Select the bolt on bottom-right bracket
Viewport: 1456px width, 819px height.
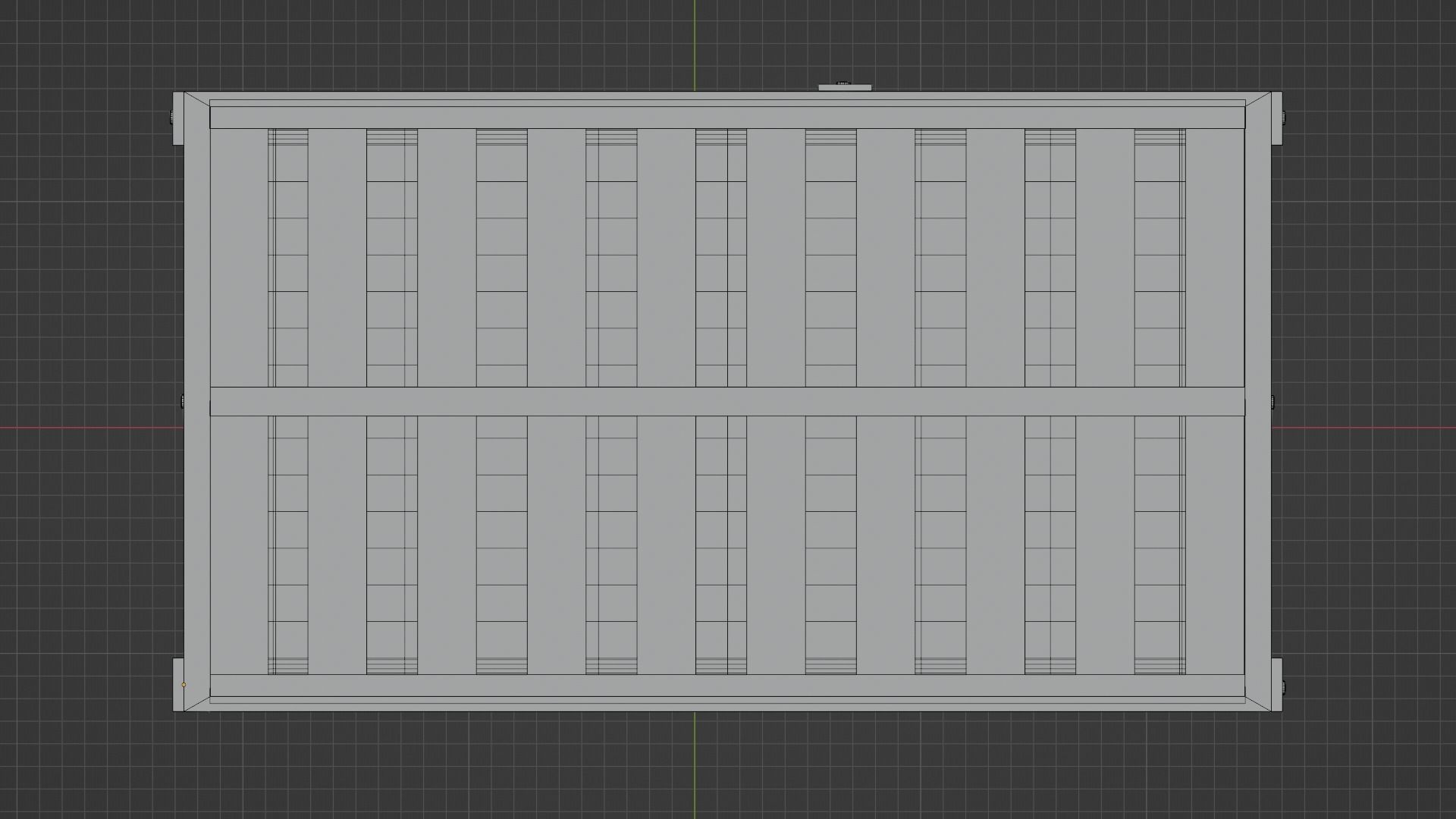1284,686
